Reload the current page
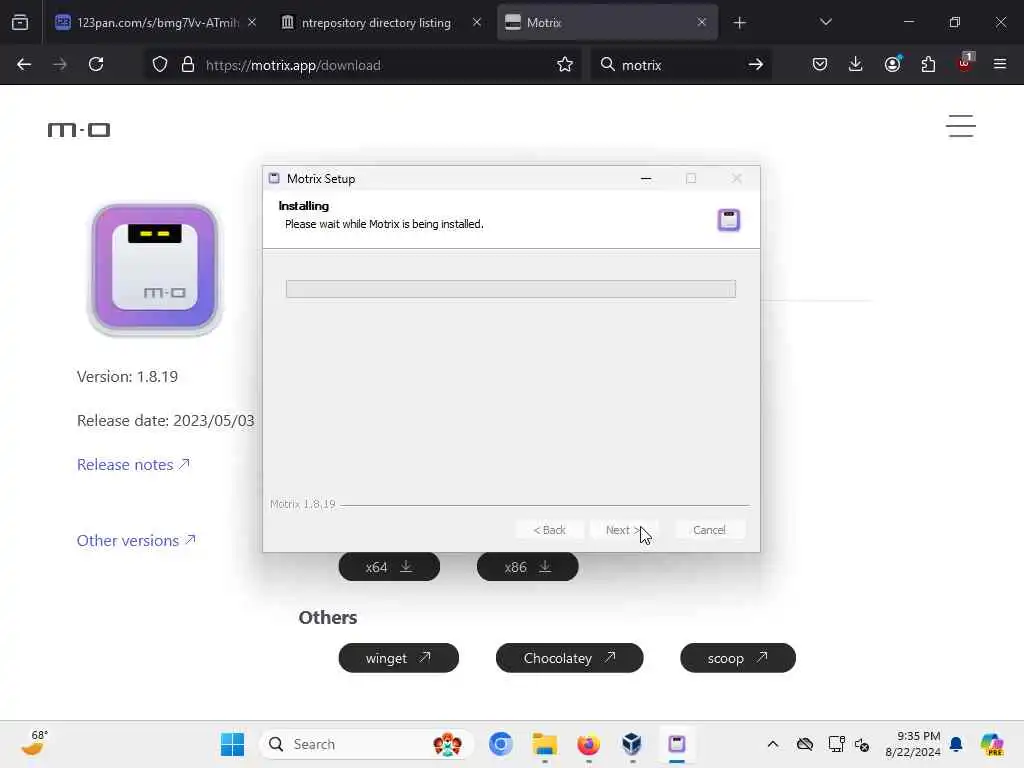The width and height of the screenshot is (1024, 768). (96, 65)
